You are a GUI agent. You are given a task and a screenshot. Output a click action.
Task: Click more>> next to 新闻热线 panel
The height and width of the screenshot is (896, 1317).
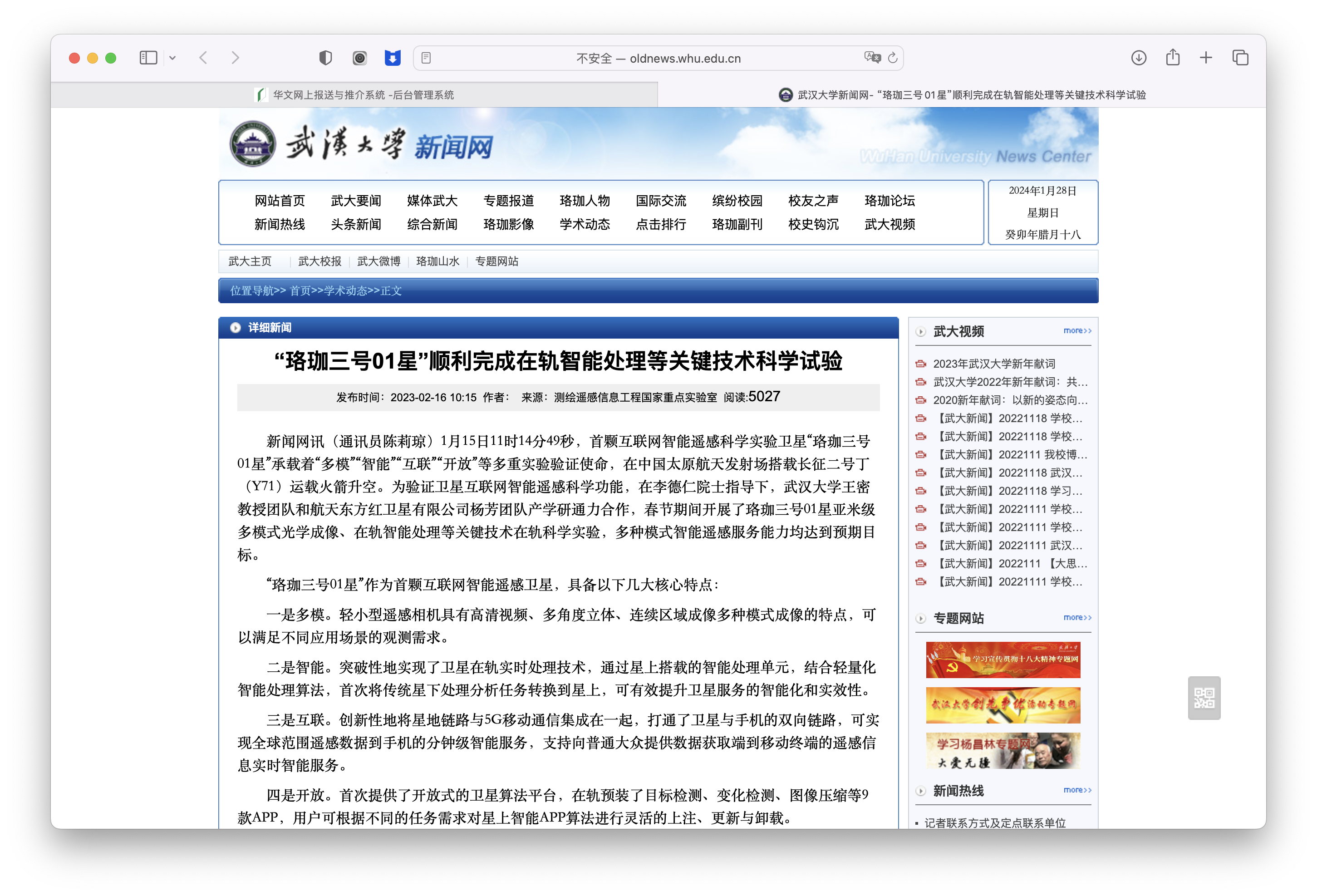(1077, 789)
